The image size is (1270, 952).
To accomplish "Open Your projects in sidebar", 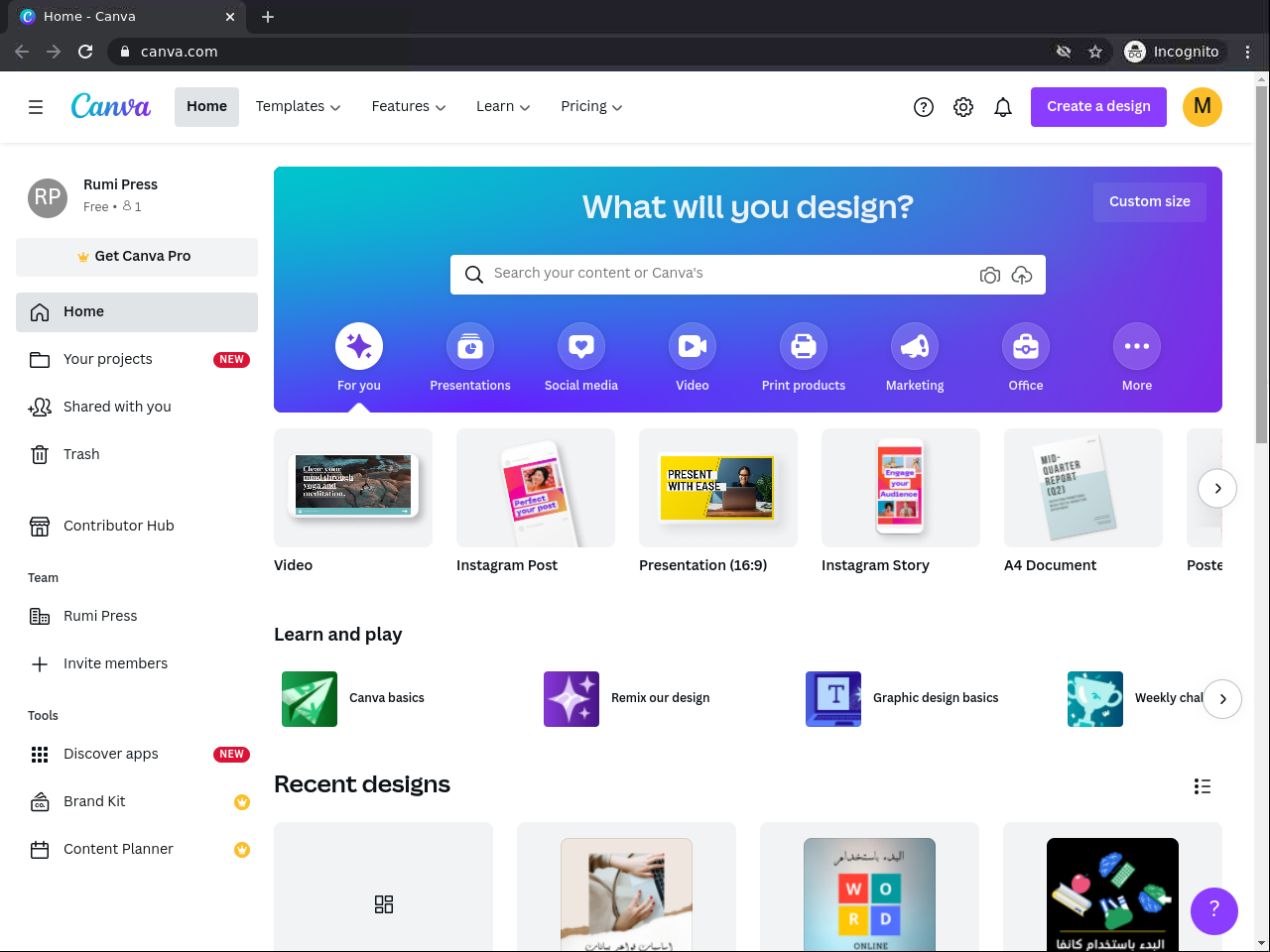I will pyautogui.click(x=137, y=360).
